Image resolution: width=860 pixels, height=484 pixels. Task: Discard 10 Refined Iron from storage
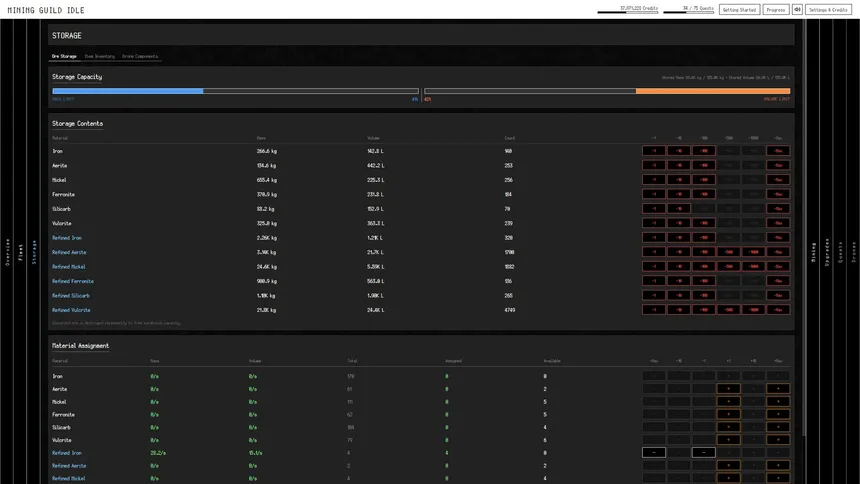point(678,238)
